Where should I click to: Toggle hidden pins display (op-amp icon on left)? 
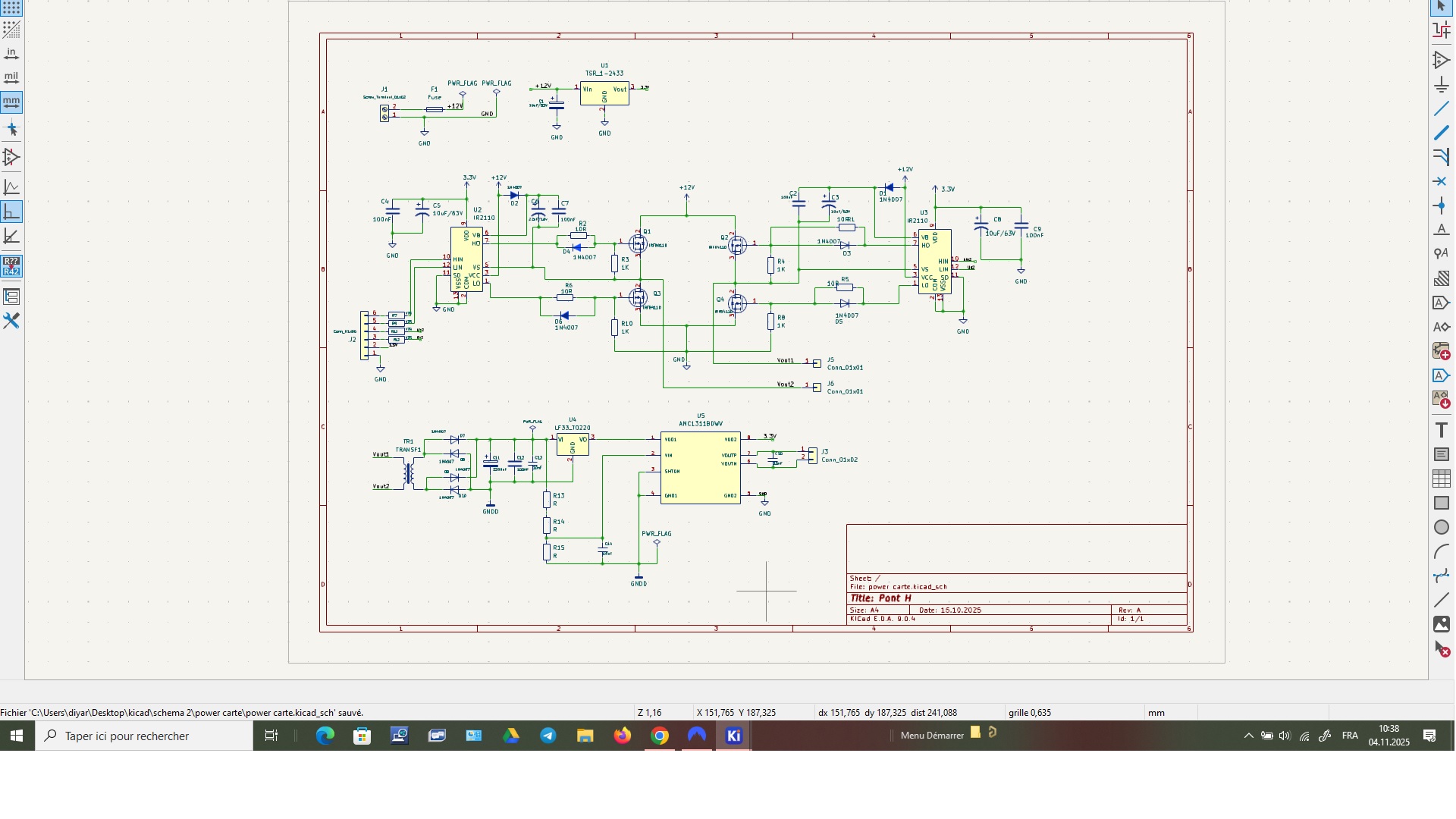point(11,158)
